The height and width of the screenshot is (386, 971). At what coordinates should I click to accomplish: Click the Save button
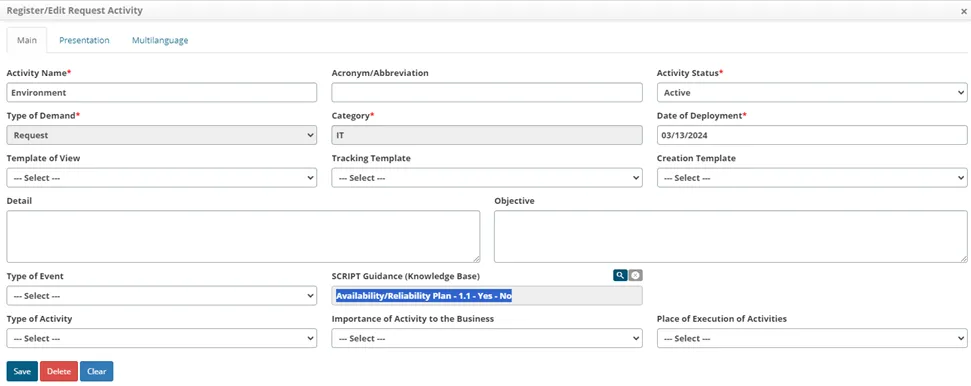click(22, 371)
